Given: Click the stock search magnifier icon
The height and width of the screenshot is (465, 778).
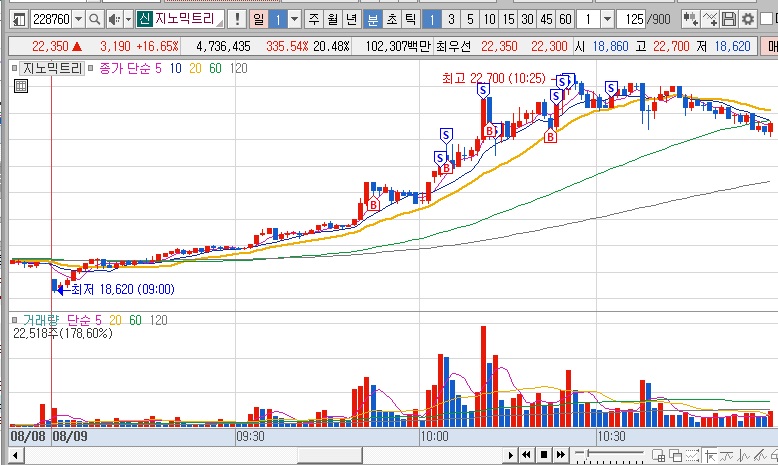Looking at the screenshot, I should [94, 19].
